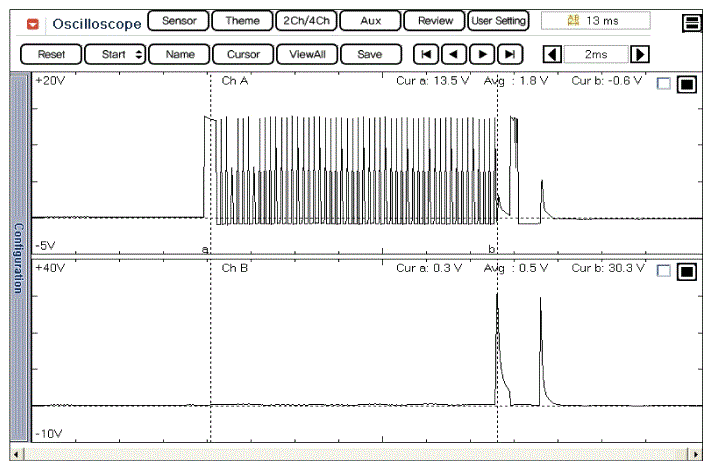Increase the 2ms time base with right arrow
The width and height of the screenshot is (712, 470).
click(x=640, y=55)
